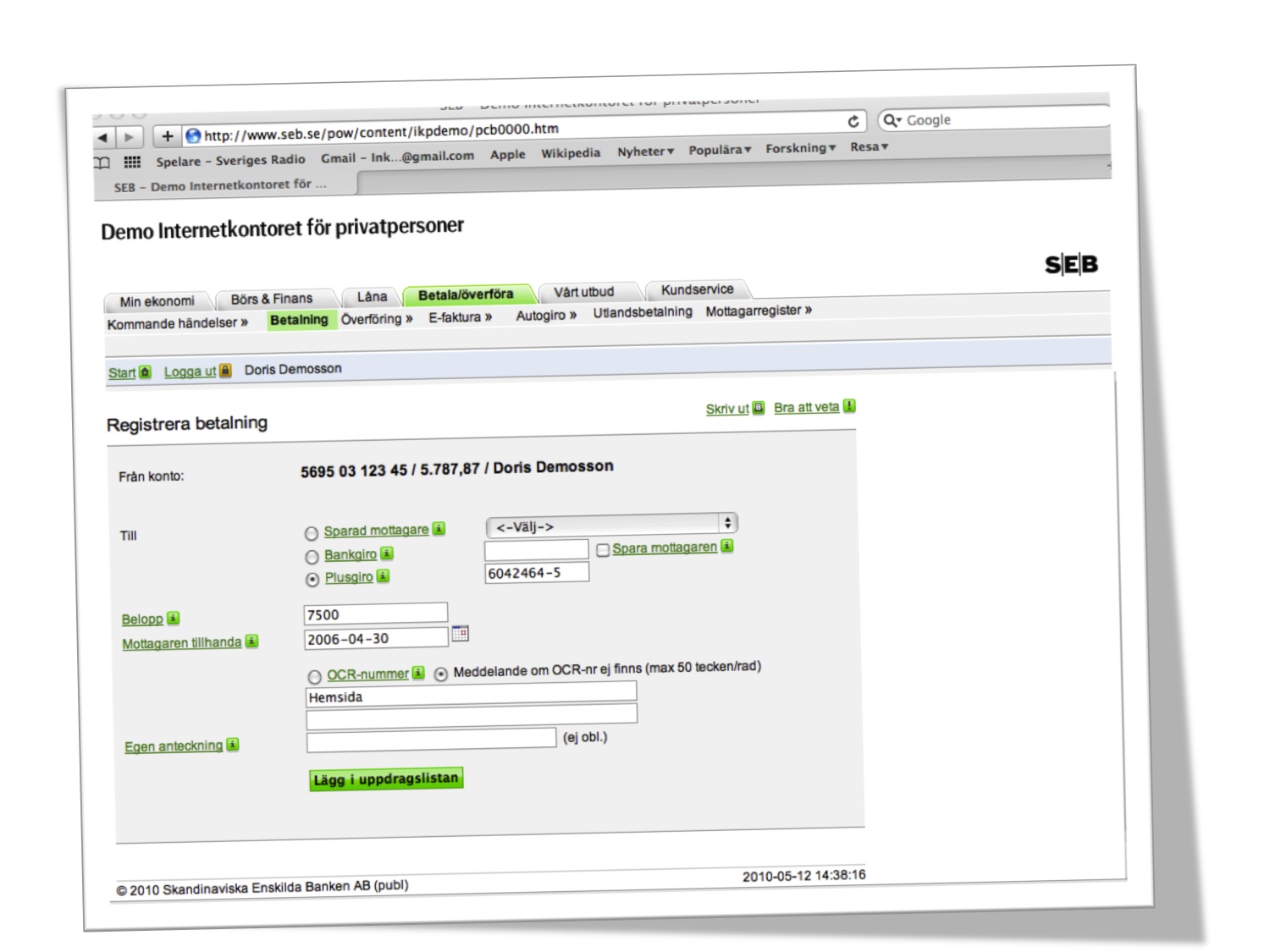Open the Google search options magnifier dropdown
Viewport: 1270px width, 952px height.
point(892,120)
